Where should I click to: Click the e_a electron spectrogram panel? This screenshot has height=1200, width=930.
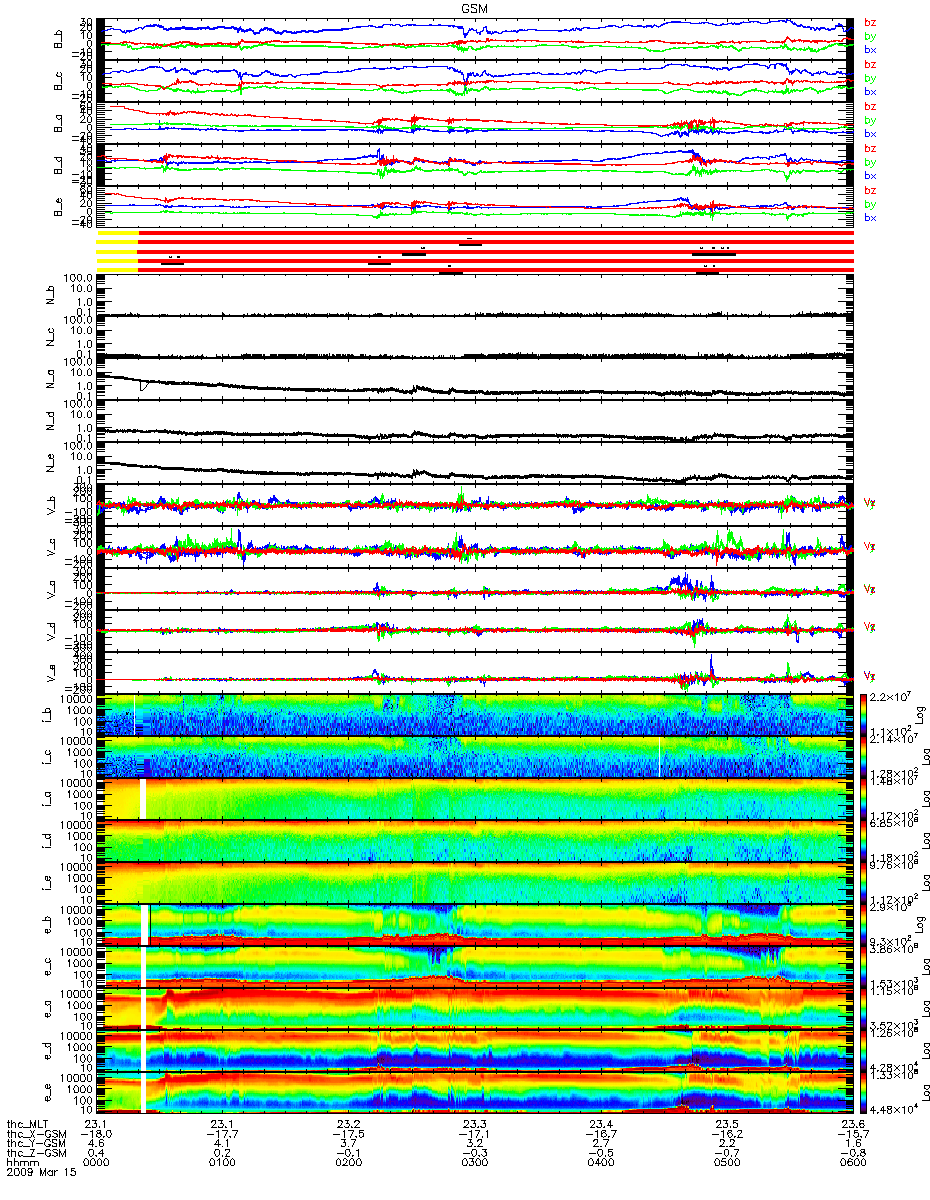point(476,1009)
